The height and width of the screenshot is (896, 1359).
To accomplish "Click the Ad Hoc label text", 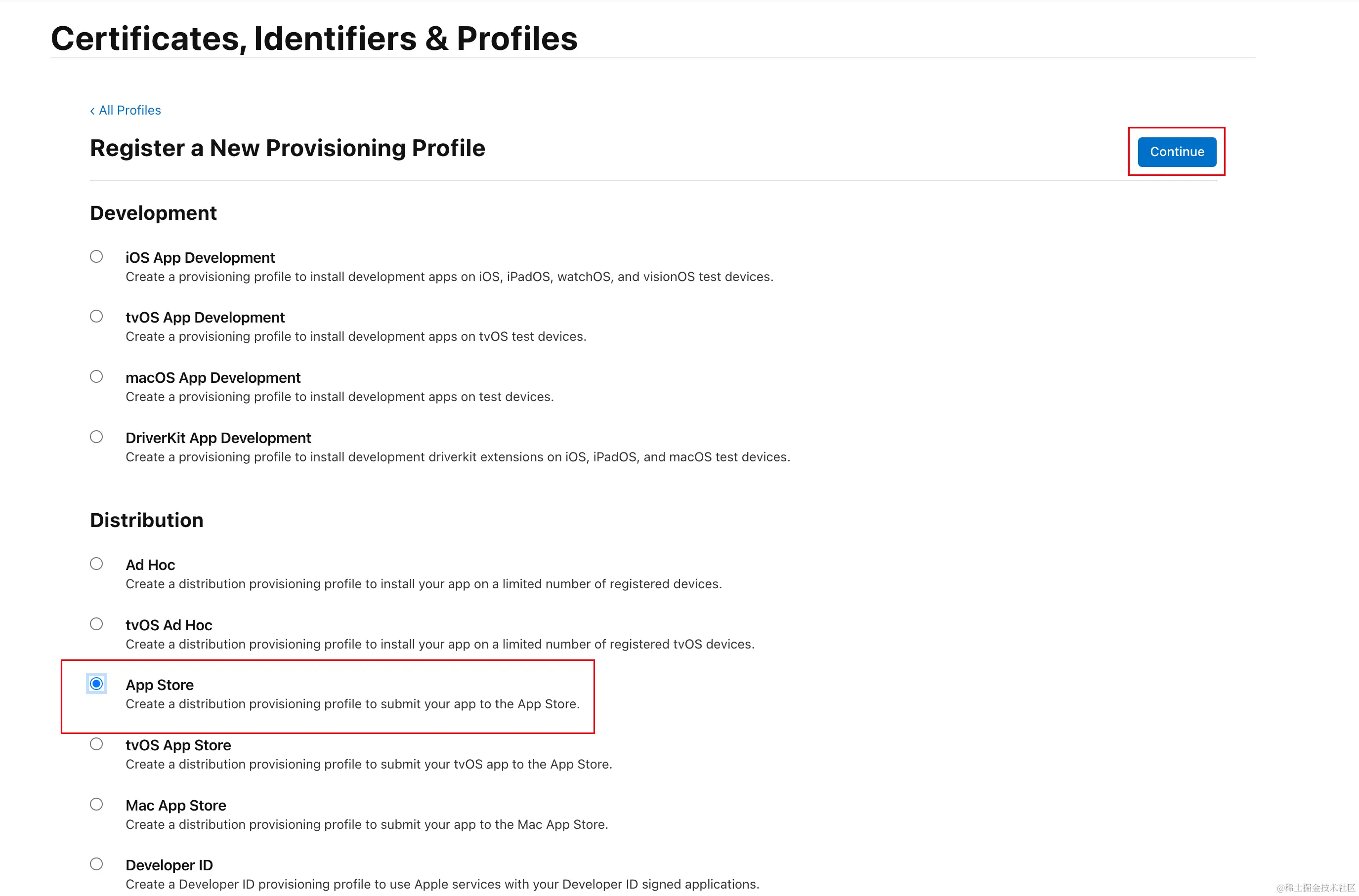I will pos(150,565).
